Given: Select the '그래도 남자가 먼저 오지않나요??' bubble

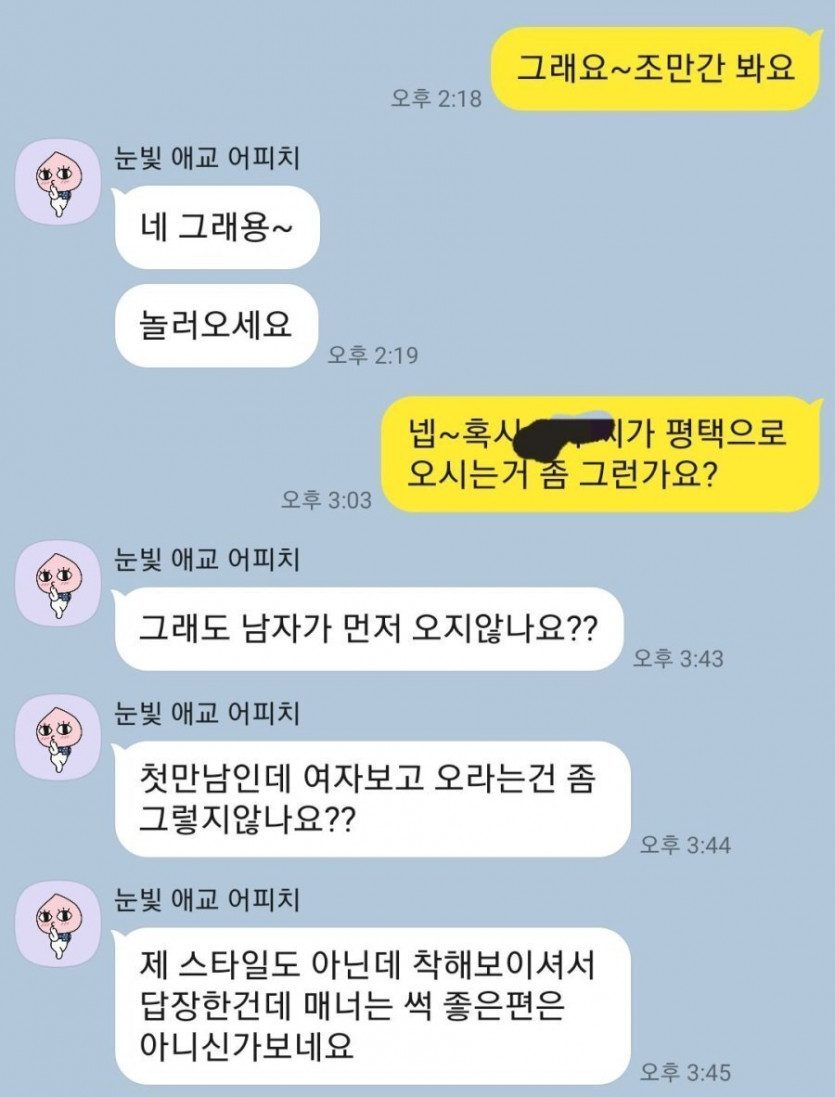Looking at the screenshot, I should (x=368, y=629).
